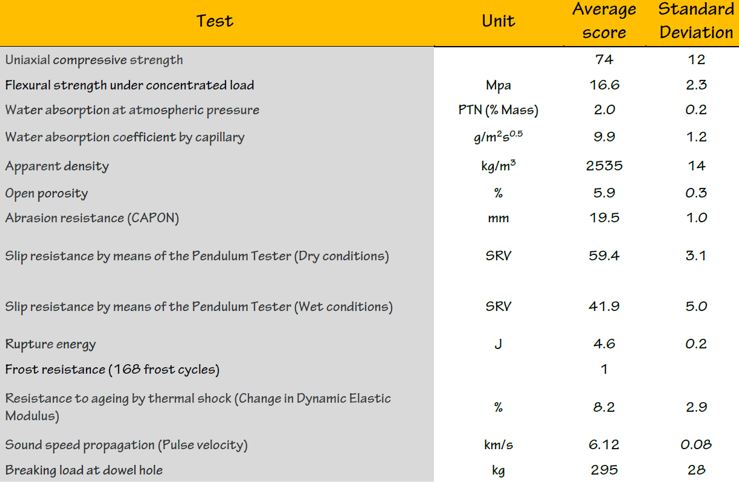Image resolution: width=739 pixels, height=482 pixels.
Task: Click Frost resistance (168 frost cycles)
Action: [112, 369]
